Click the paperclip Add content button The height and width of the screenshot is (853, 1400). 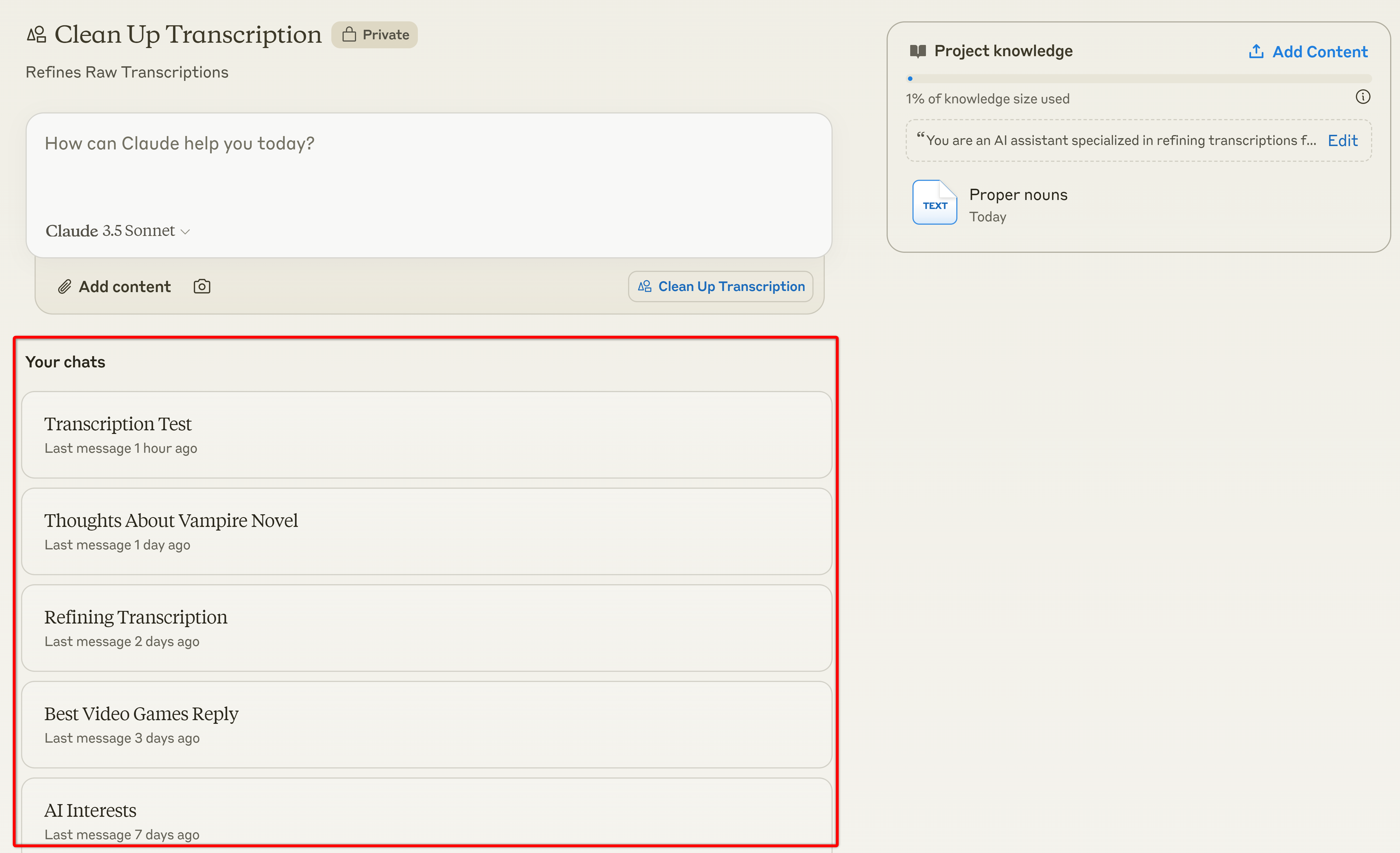coord(114,286)
